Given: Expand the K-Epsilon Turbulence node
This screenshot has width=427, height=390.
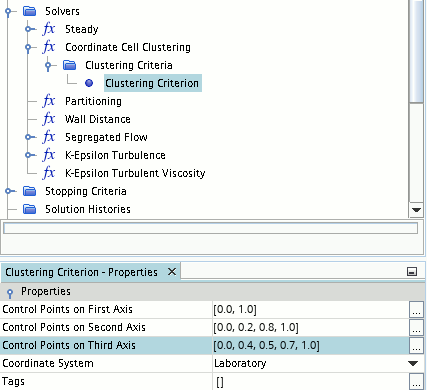Looking at the screenshot, I should [x=28, y=155].
